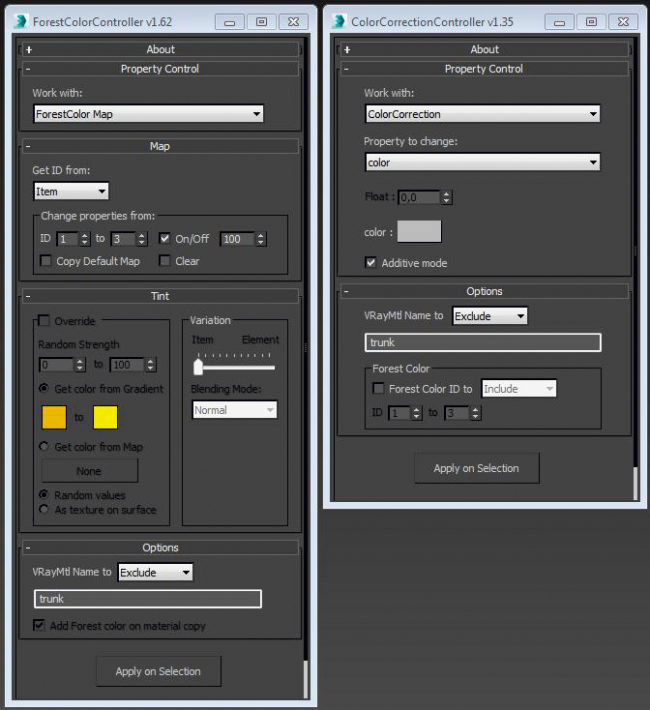The height and width of the screenshot is (710, 650).
Task: Click the Map ID end spinner arrows
Action: 142,239
